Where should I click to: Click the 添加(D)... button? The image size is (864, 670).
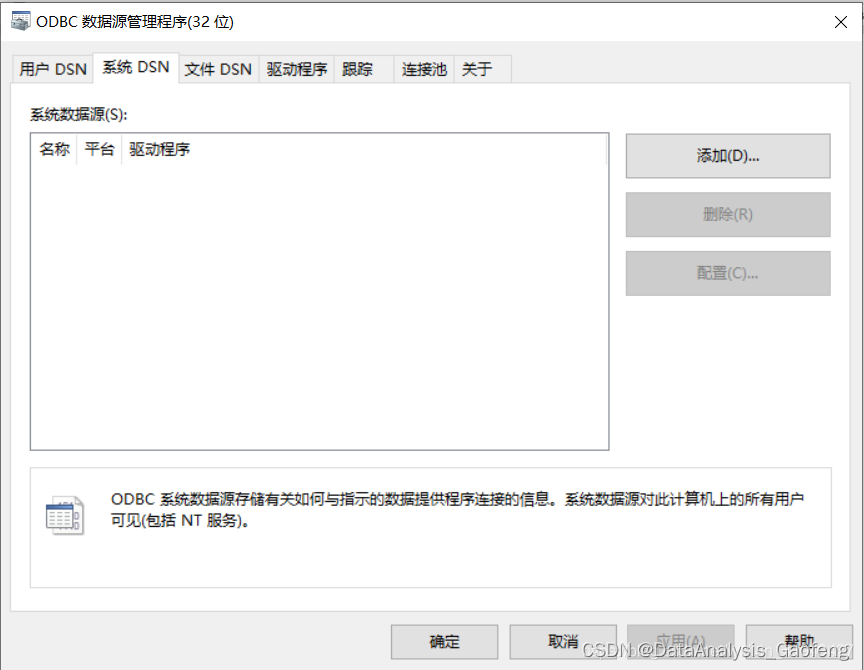pyautogui.click(x=728, y=156)
